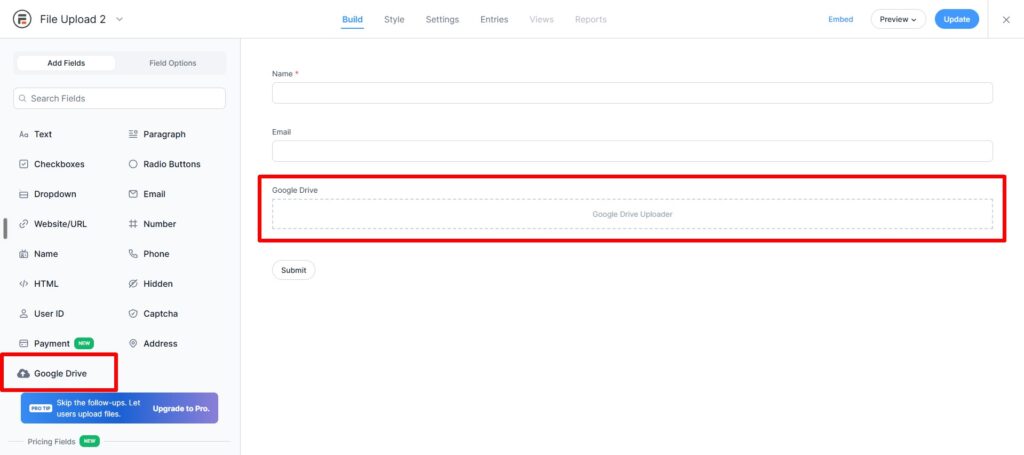
Task: Add a Text field icon
Action: click(x=24, y=134)
